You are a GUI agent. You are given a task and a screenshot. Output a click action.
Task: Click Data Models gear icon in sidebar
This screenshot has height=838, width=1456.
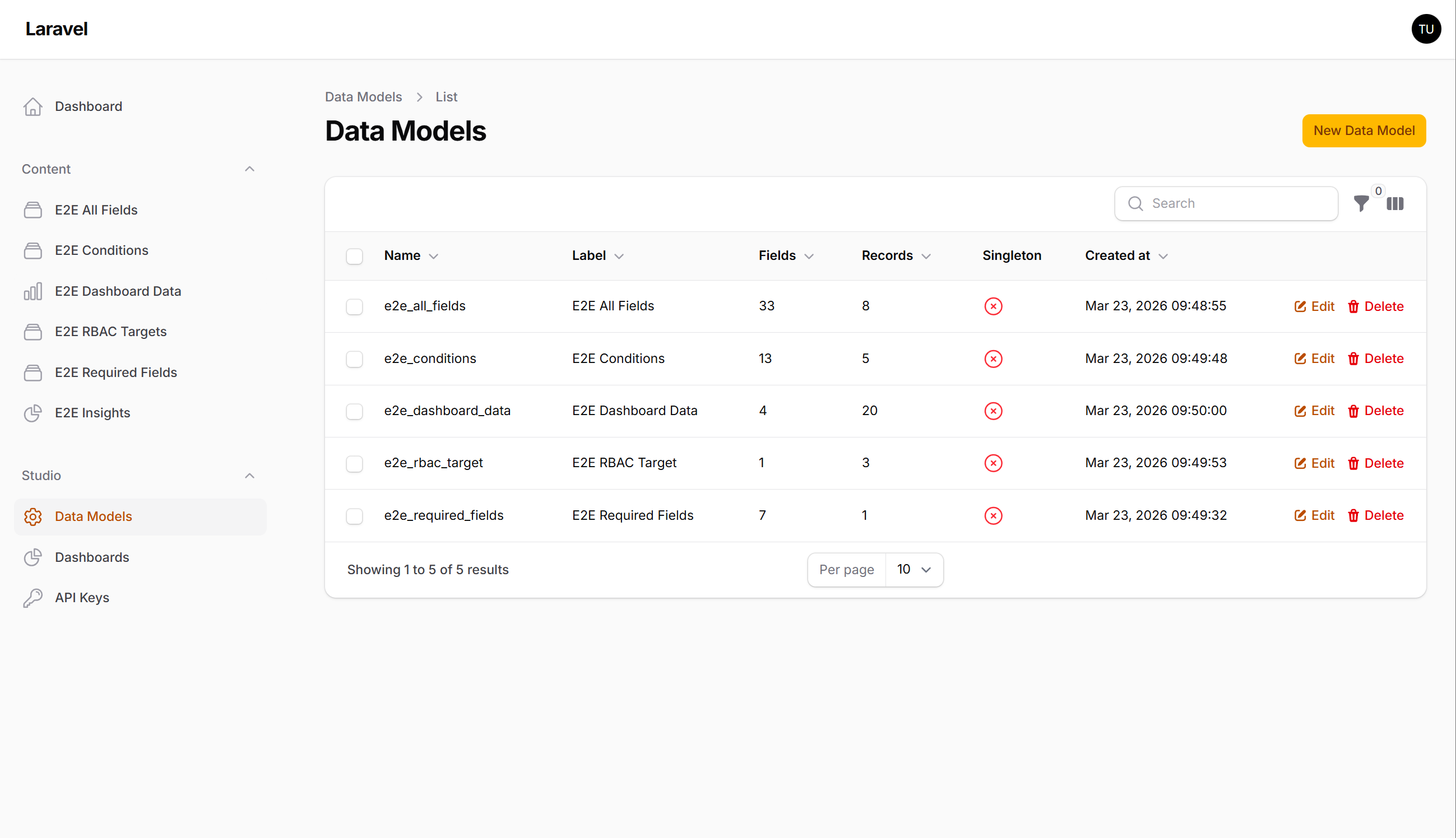tap(33, 517)
